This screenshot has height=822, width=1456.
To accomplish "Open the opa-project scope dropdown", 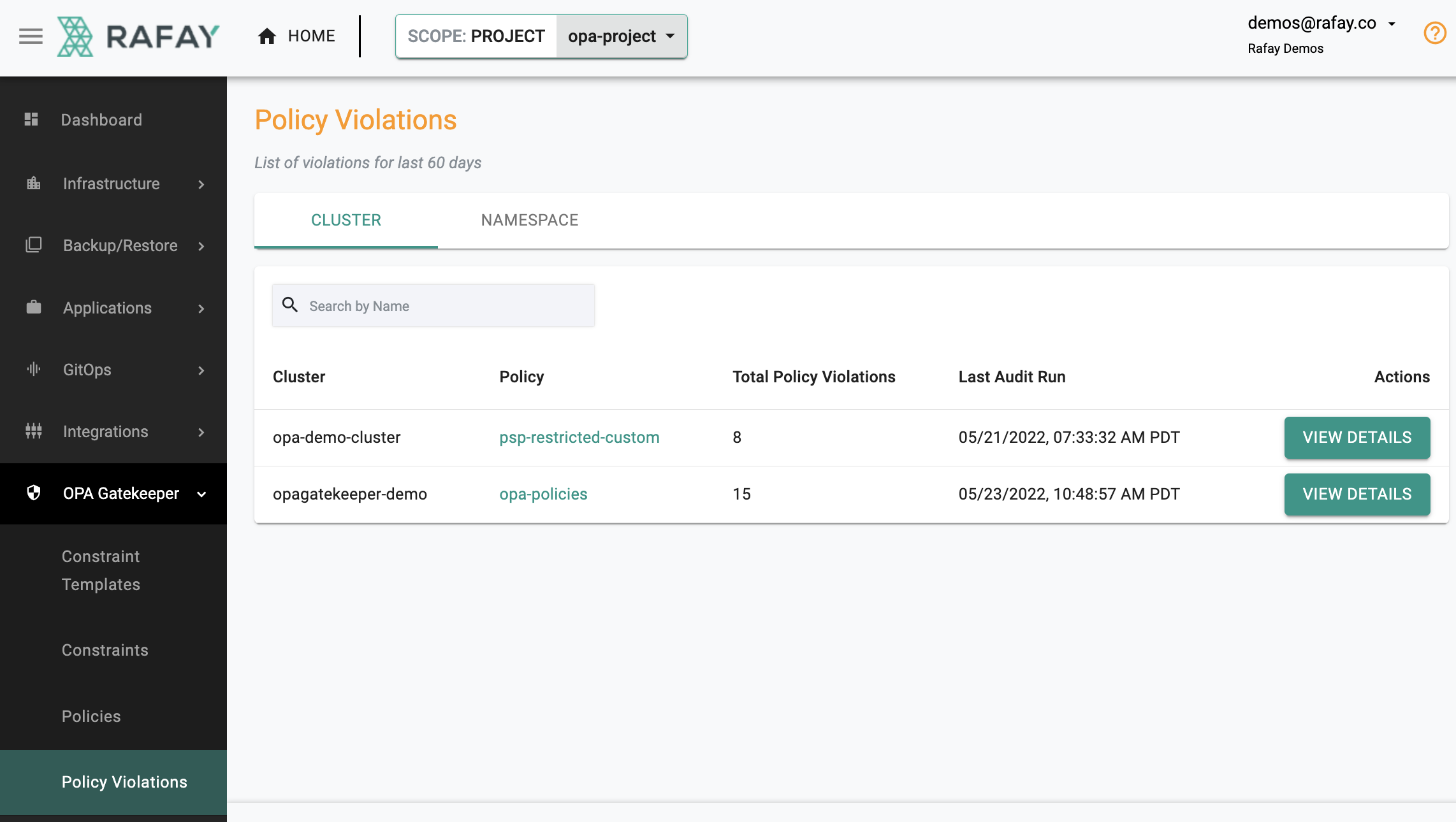I will point(621,36).
